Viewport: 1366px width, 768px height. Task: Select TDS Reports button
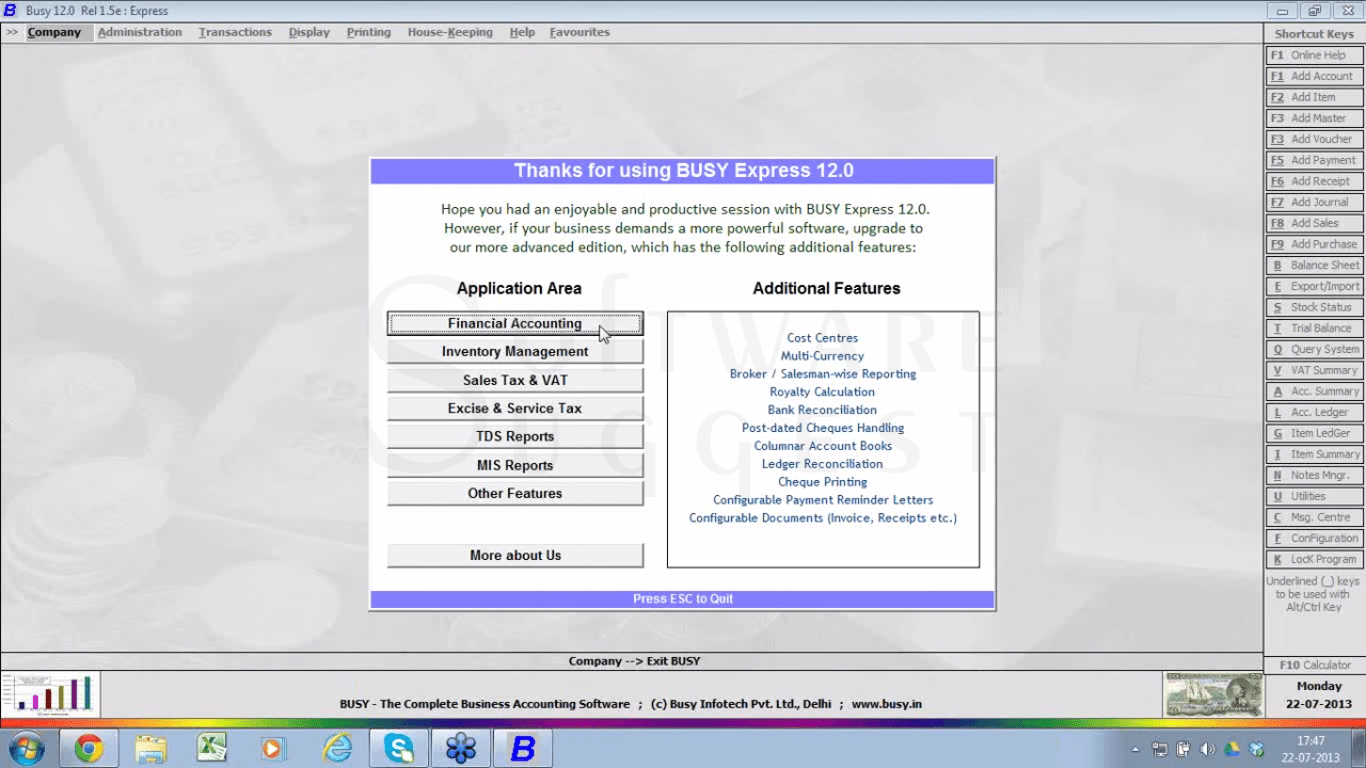pyautogui.click(x=515, y=436)
